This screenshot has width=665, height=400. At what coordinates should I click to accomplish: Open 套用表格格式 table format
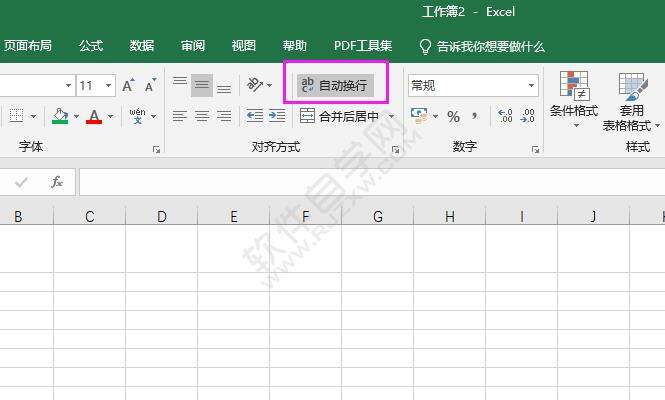[x=631, y=102]
